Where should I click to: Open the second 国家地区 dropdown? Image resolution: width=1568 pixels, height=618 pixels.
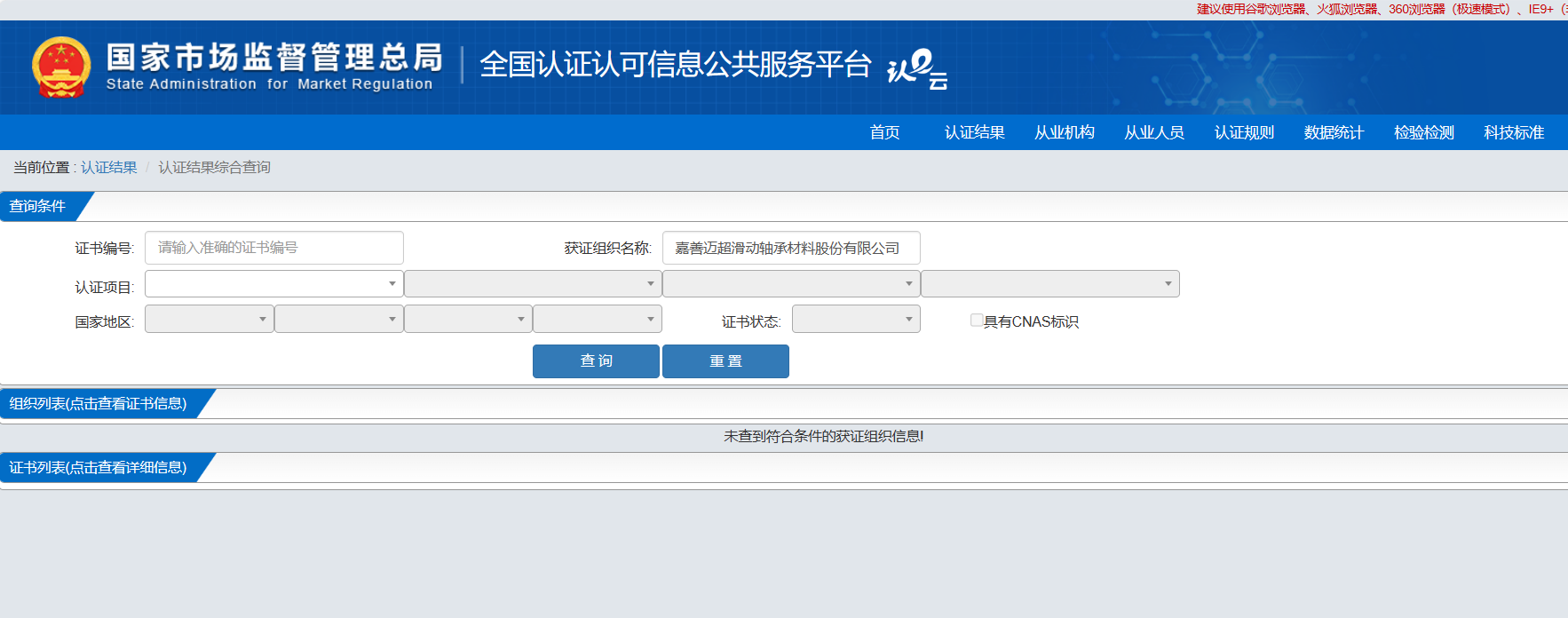tap(339, 319)
